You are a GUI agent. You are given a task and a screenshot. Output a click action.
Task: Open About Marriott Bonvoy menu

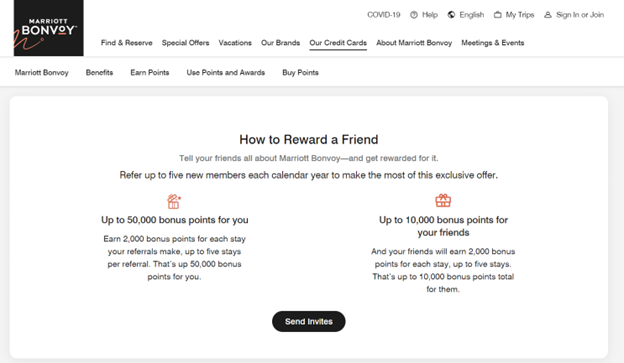pyautogui.click(x=414, y=43)
